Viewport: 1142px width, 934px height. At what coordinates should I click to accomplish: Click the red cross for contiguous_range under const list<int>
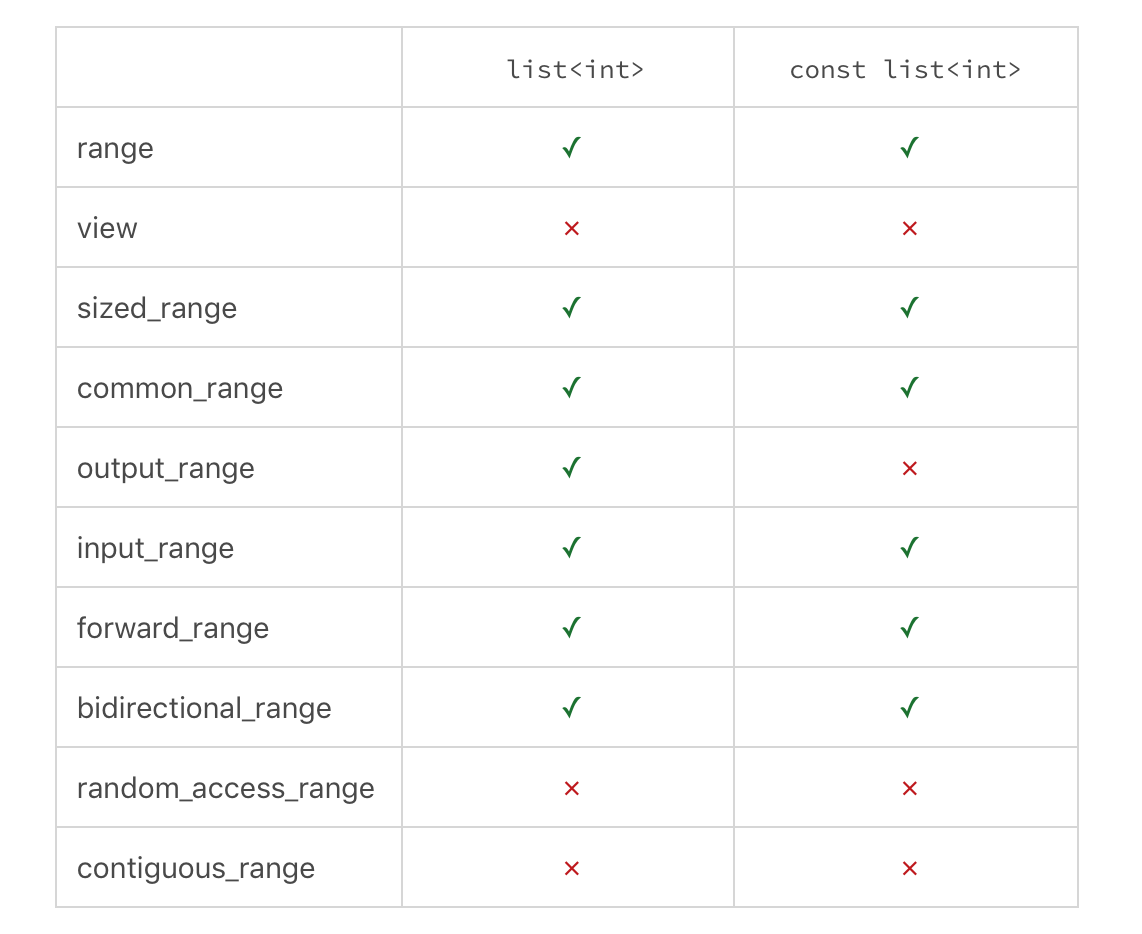pos(910,868)
